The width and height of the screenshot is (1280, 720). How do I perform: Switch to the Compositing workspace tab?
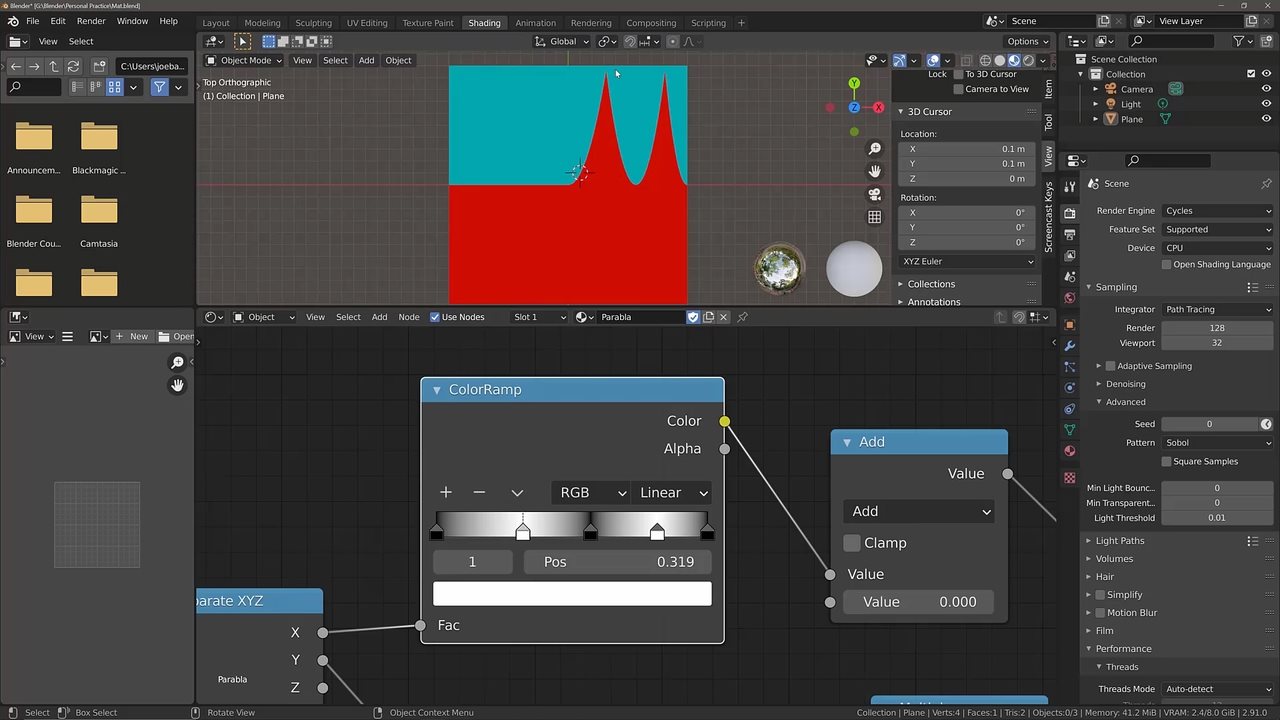click(x=651, y=23)
